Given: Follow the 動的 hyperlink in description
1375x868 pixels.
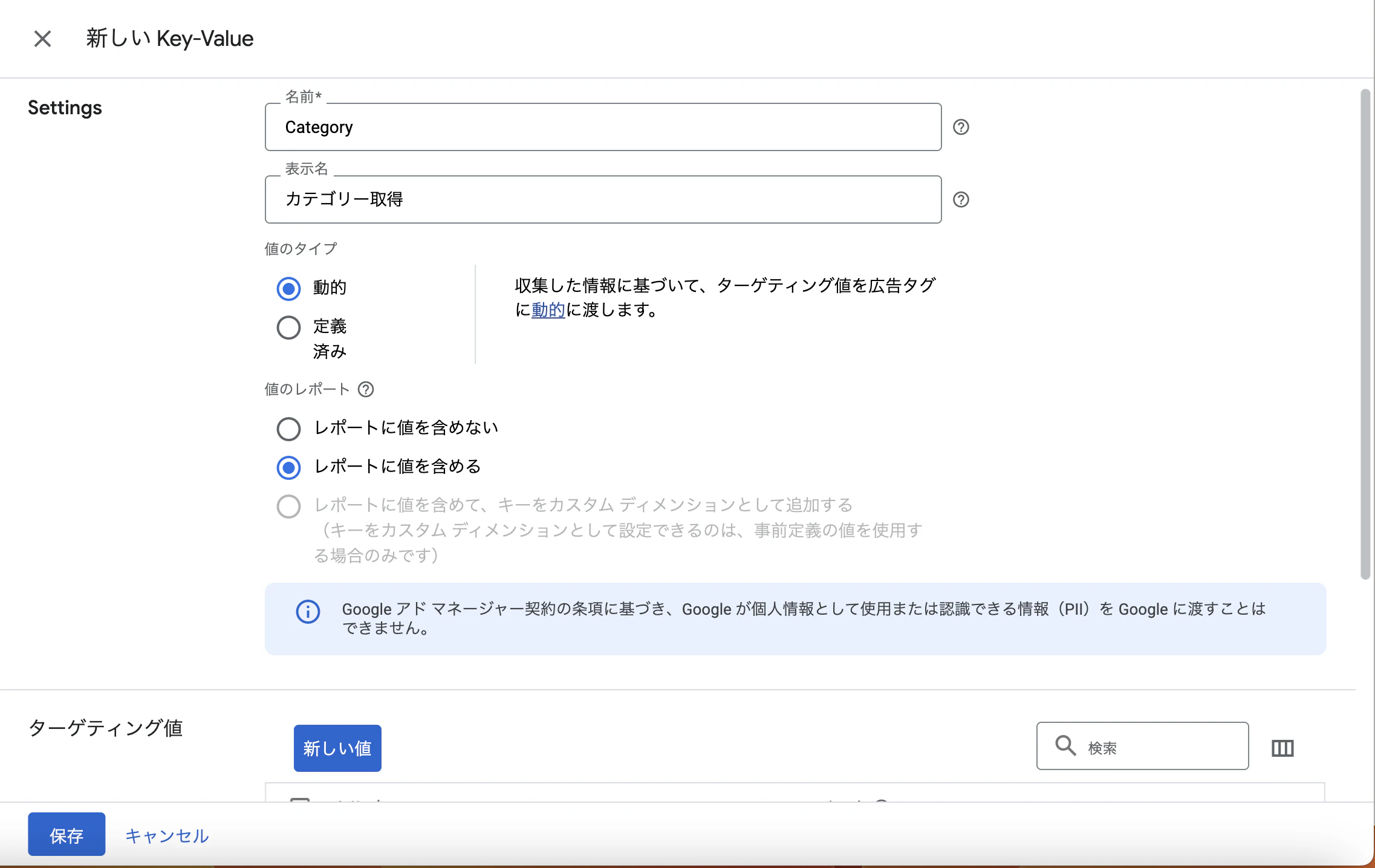Looking at the screenshot, I should pos(548,310).
